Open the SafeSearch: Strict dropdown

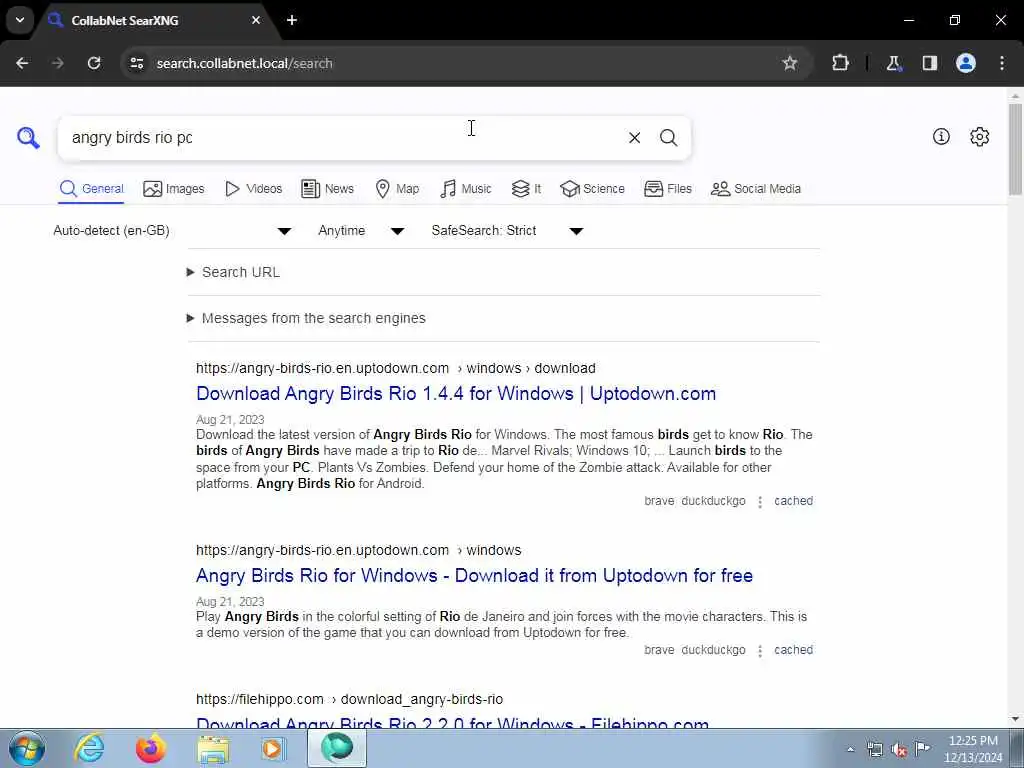tap(507, 231)
